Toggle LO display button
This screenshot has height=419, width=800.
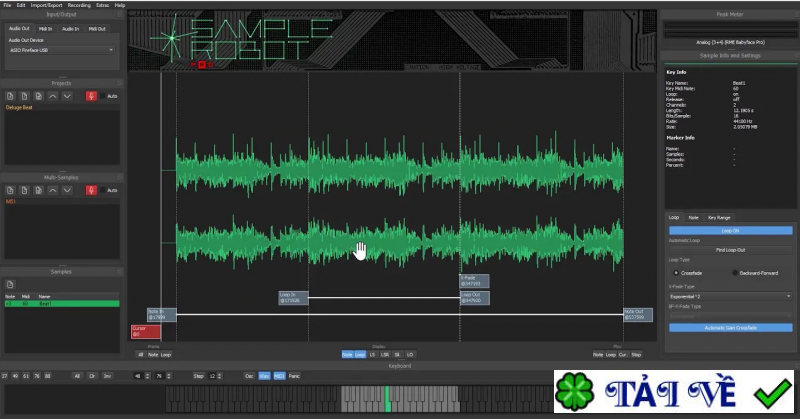pyautogui.click(x=410, y=355)
